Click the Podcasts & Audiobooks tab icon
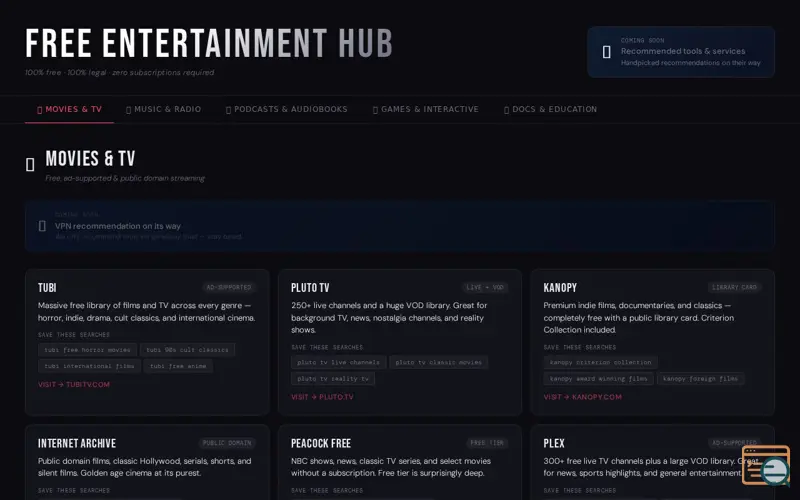The height and width of the screenshot is (500, 800). click(229, 110)
